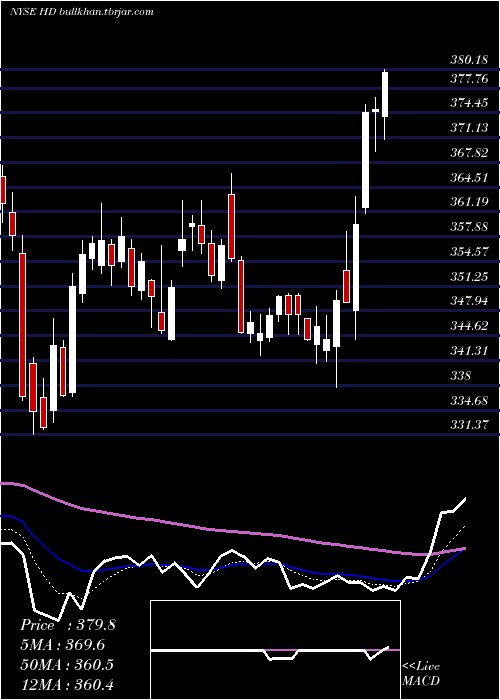Select the 354.57 price level label
Image resolution: width=500 pixels, height=700 pixels.
click(x=469, y=252)
